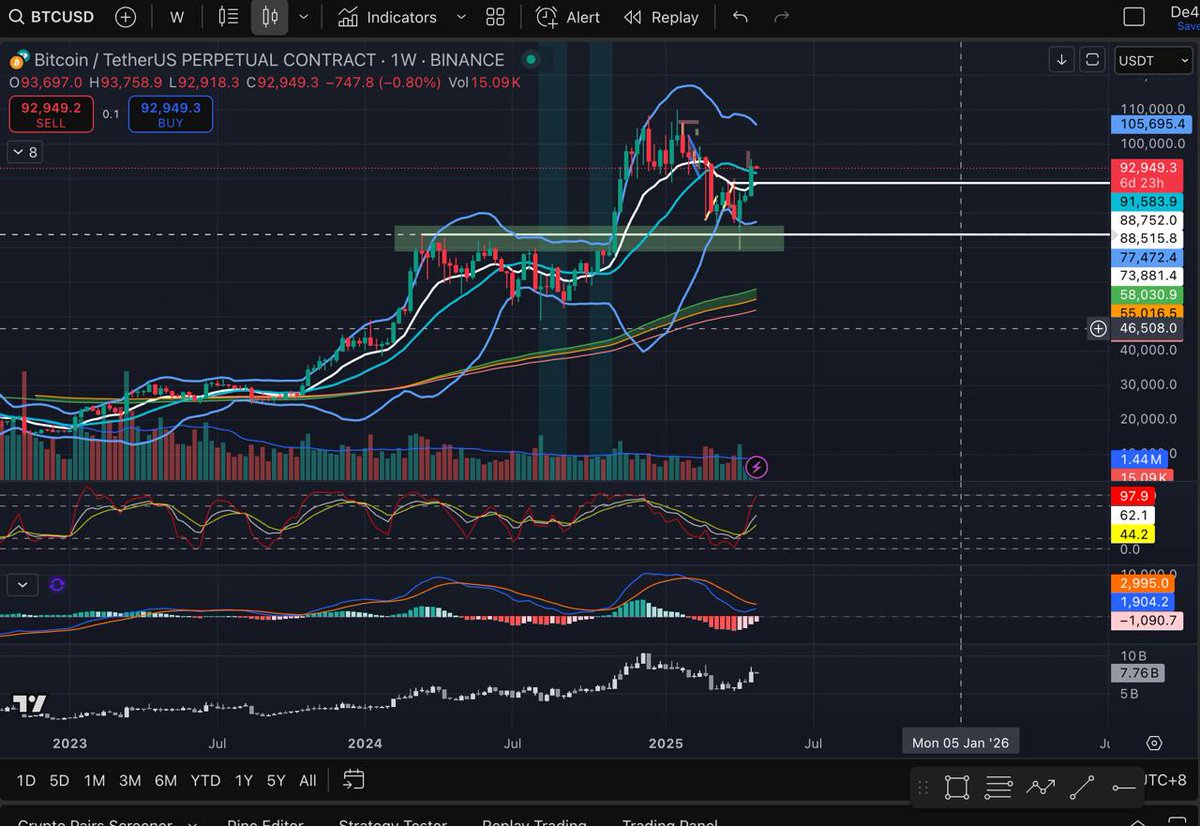Select the 3M time range
The image size is (1200, 826).
click(129, 780)
